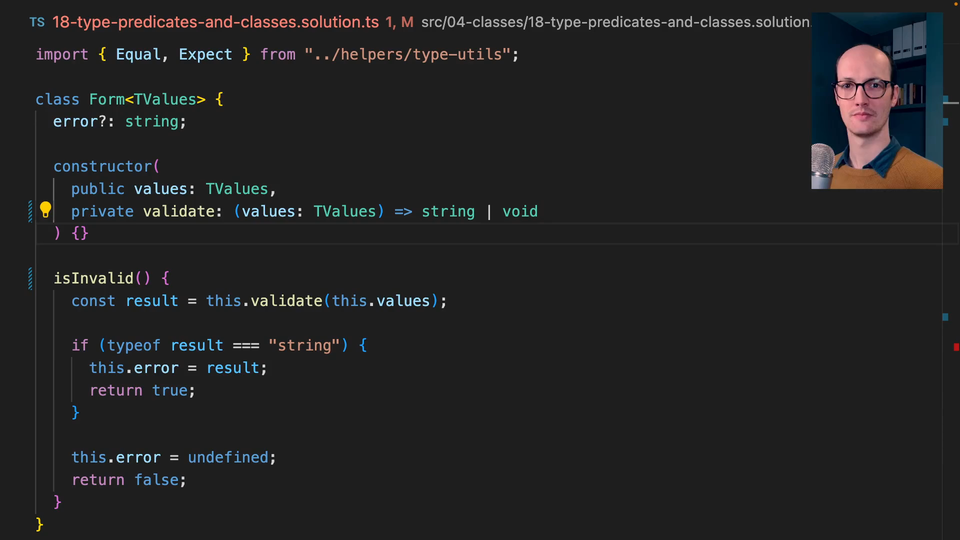Screen dimensions: 960x540
Task: Place cursor on the undefined keyword
Action: tap(229, 457)
